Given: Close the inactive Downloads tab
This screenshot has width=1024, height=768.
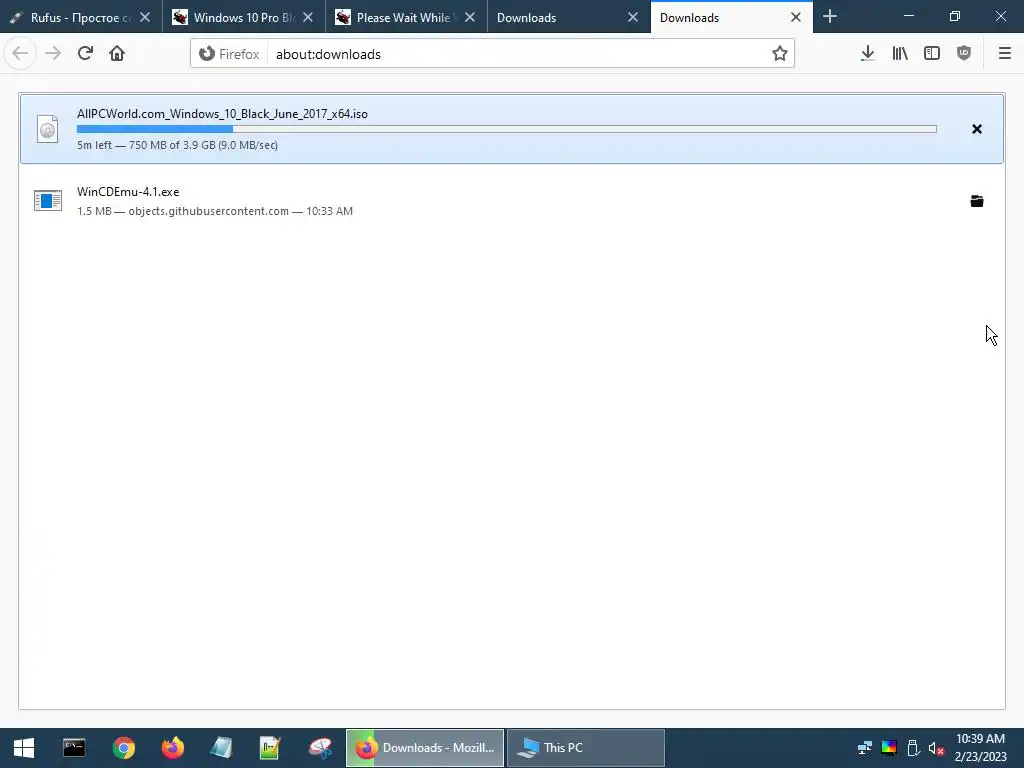Looking at the screenshot, I should (633, 18).
